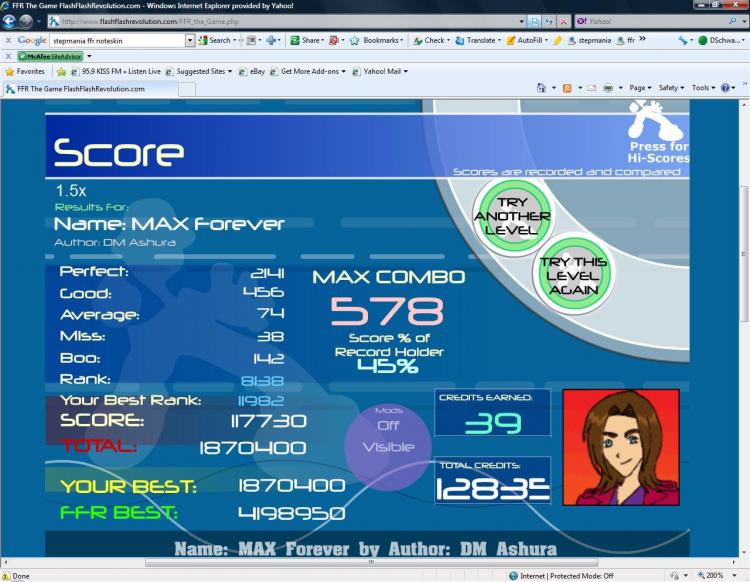The width and height of the screenshot is (750, 582).
Task: Open the Yahoo! Mail favorite
Action: point(380,71)
